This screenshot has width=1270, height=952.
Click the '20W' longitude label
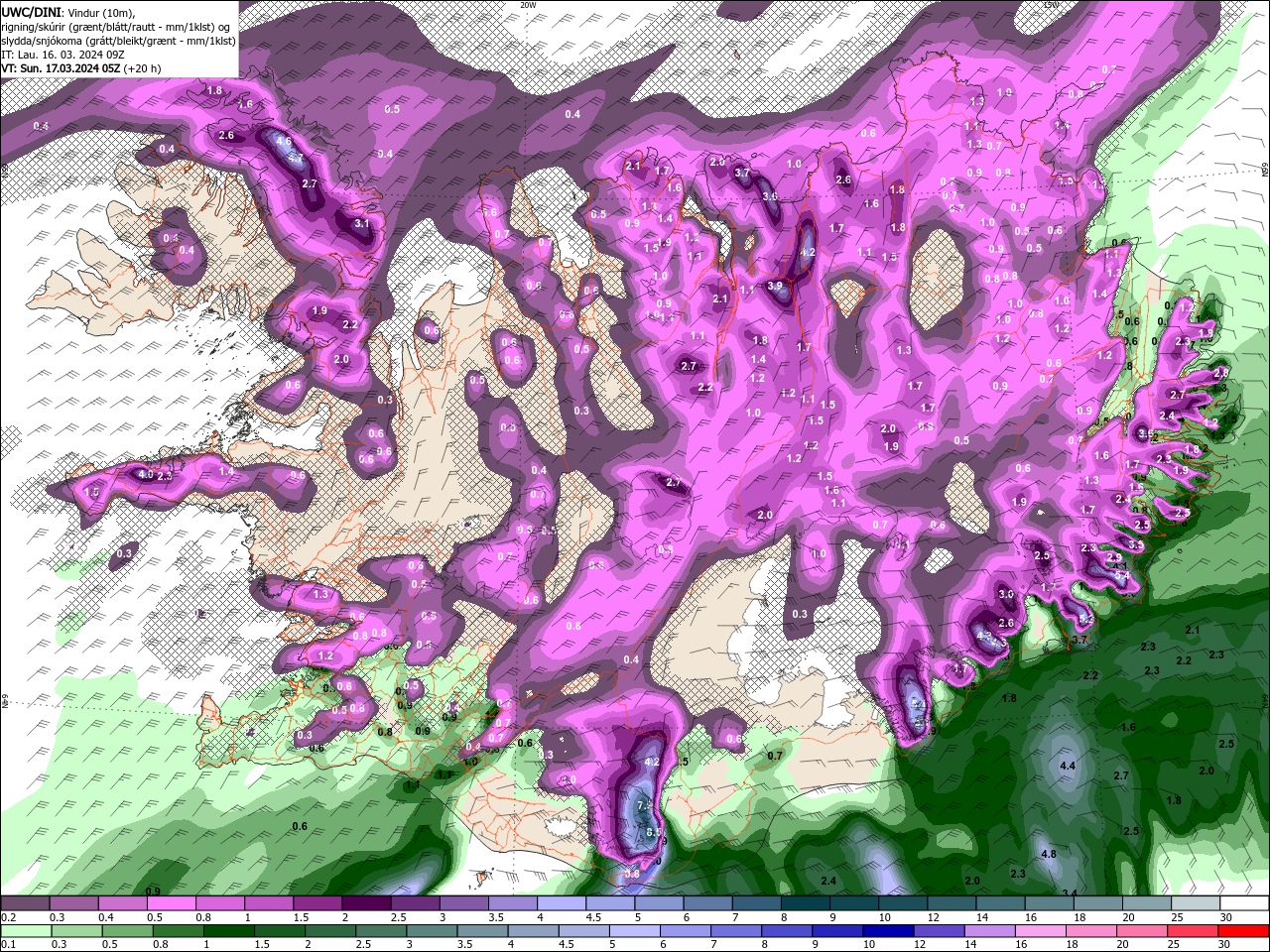[528, 5]
